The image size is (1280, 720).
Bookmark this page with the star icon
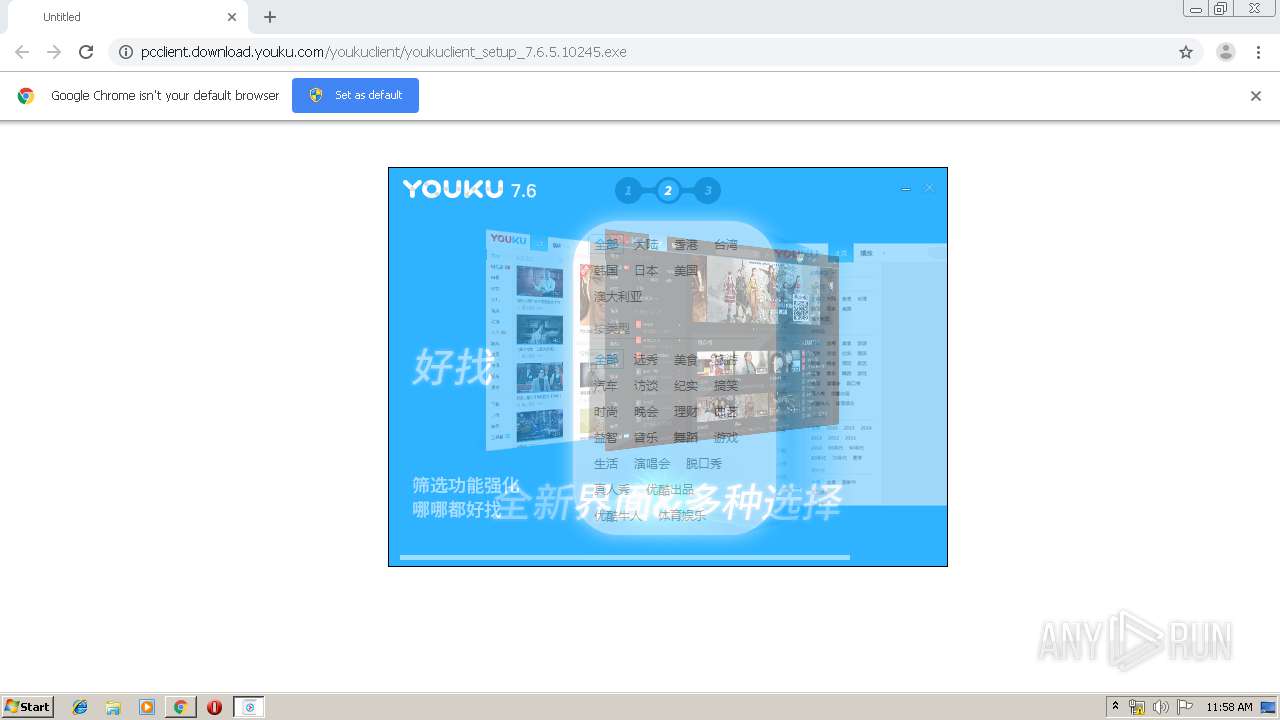click(1186, 52)
